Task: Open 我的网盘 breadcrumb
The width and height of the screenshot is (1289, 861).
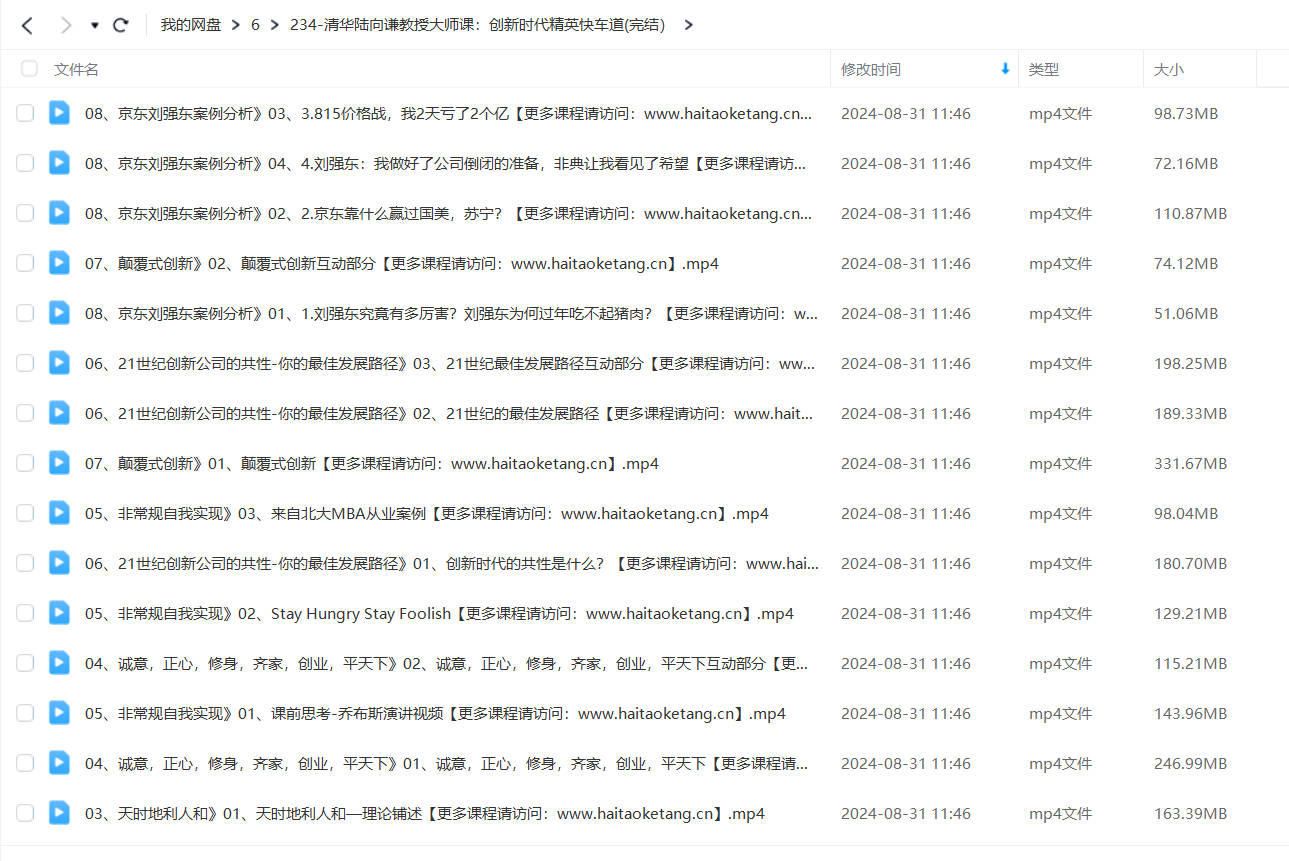Action: click(x=191, y=25)
